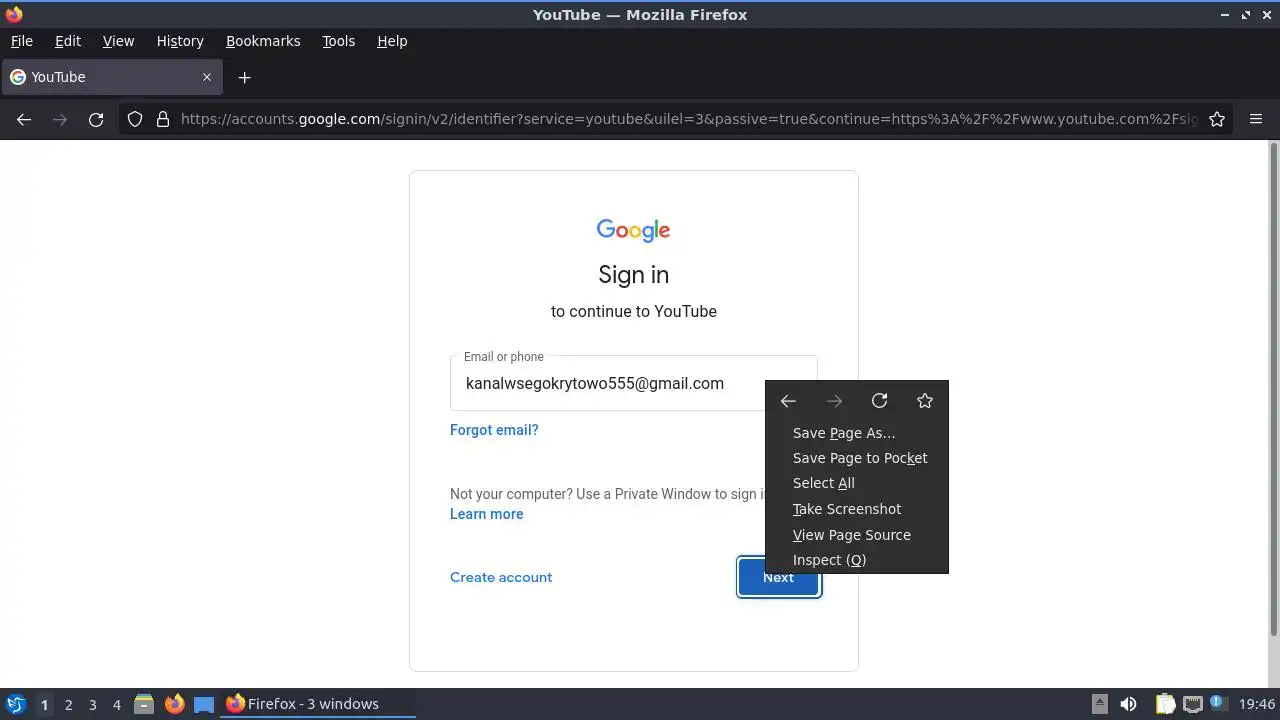The height and width of the screenshot is (720, 1280).
Task: Launch Firefox from the taskbar quick-launch icon
Action: [174, 704]
